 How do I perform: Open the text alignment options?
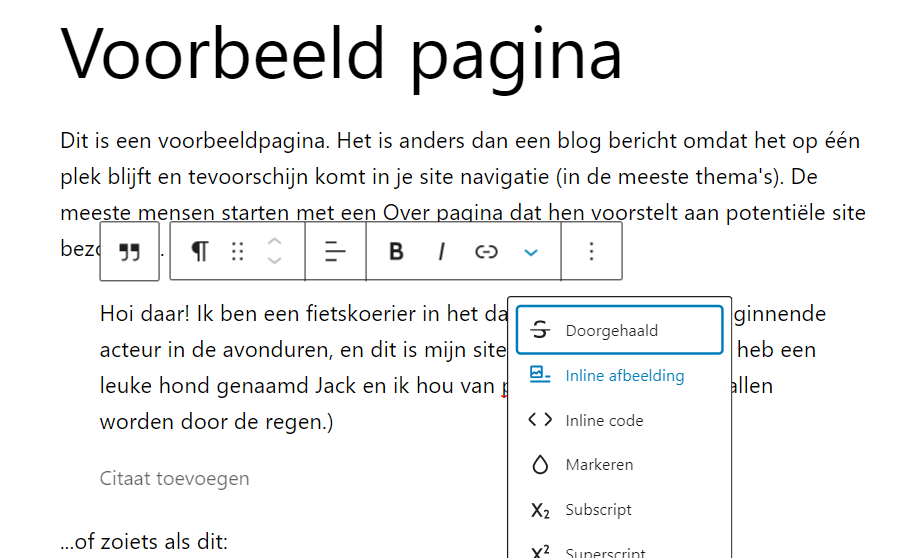(x=335, y=251)
